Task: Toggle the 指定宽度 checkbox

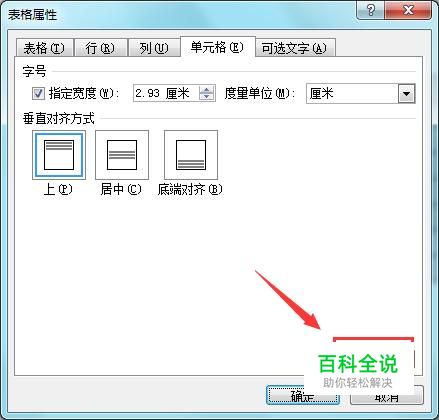Action: click(38, 93)
